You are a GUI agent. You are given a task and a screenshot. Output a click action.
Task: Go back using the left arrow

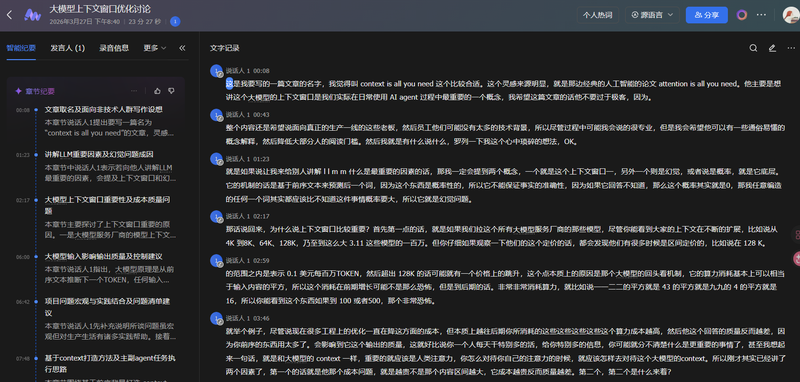[x=9, y=15]
